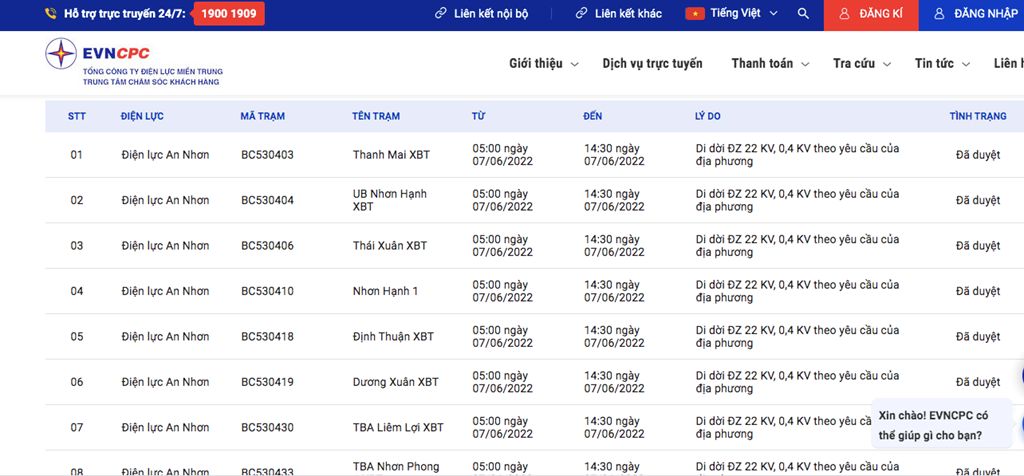
Task: Open the Dịch vụ trực tuyến menu item
Action: [652, 64]
